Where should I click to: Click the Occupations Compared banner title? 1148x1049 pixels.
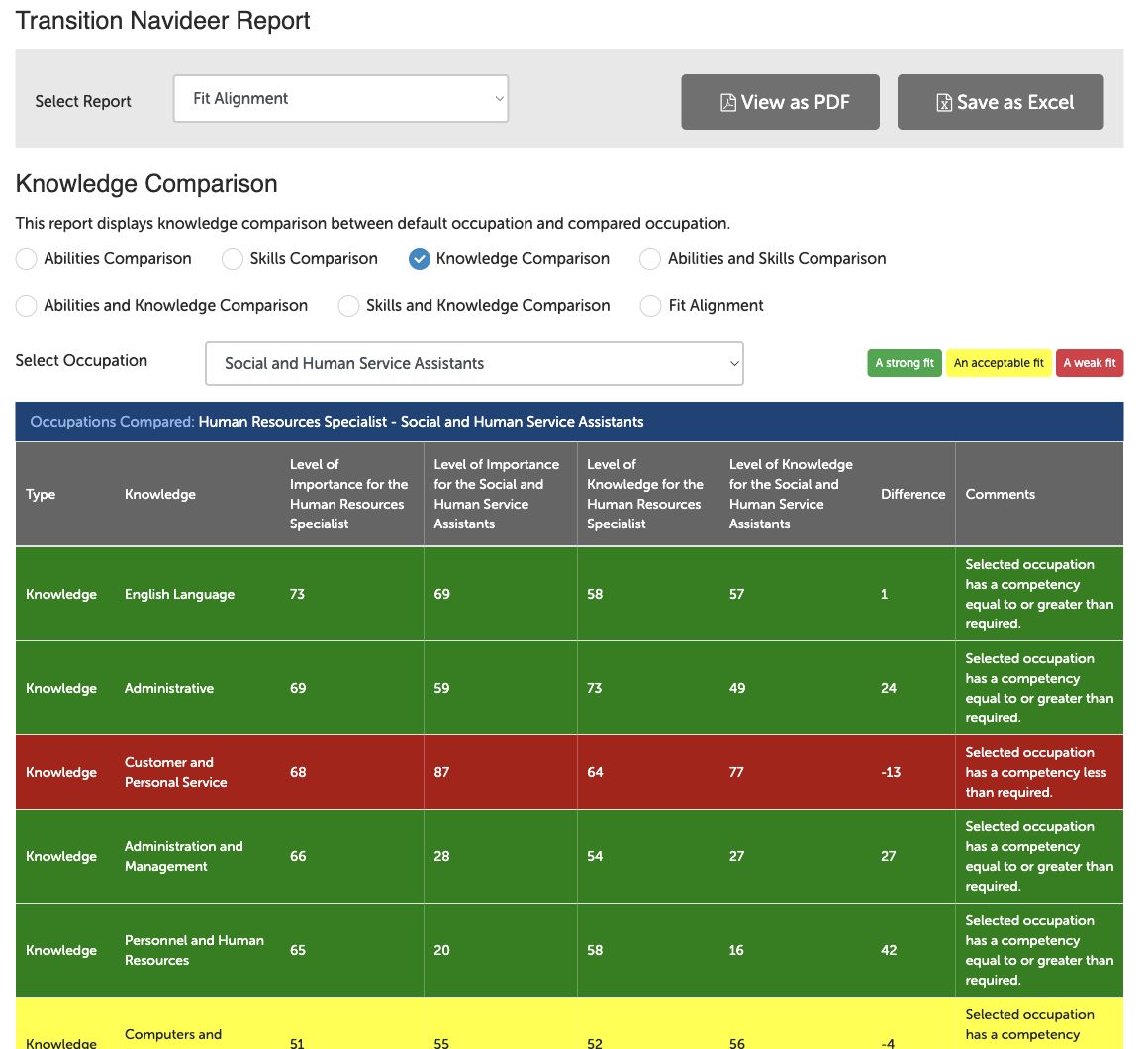click(x=336, y=422)
